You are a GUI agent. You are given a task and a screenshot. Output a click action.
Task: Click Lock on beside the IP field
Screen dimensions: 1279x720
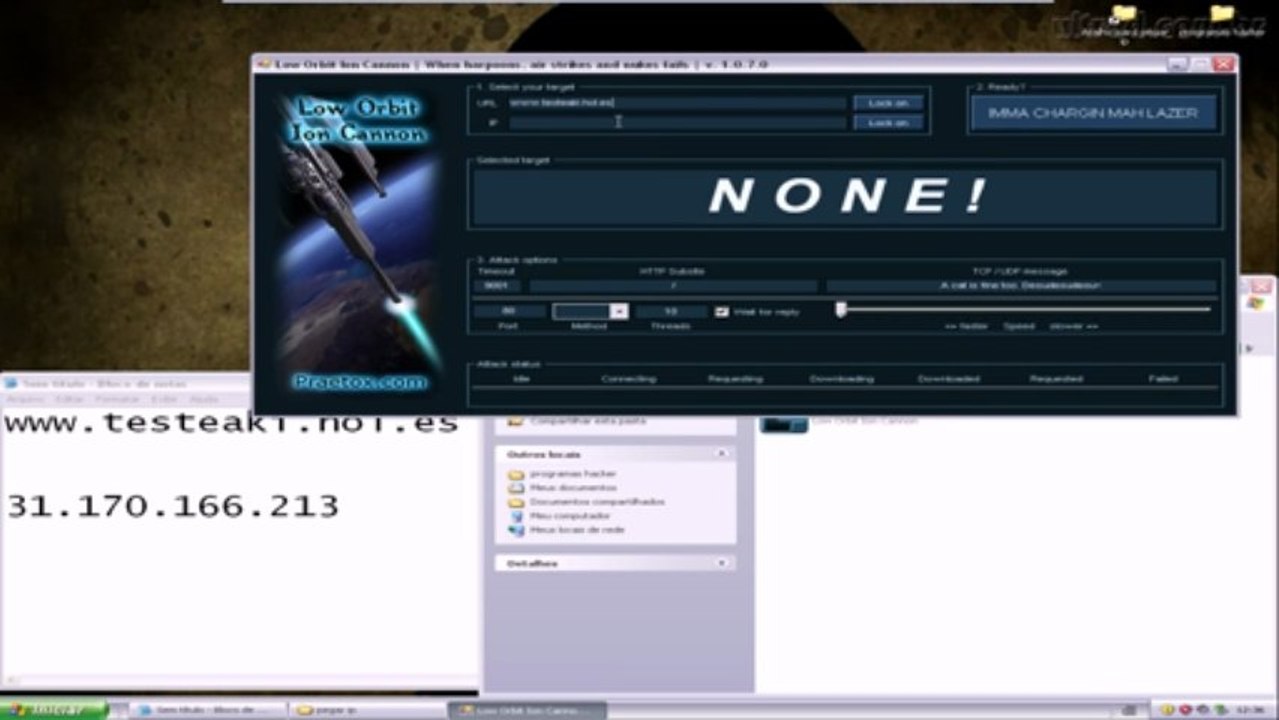888,122
